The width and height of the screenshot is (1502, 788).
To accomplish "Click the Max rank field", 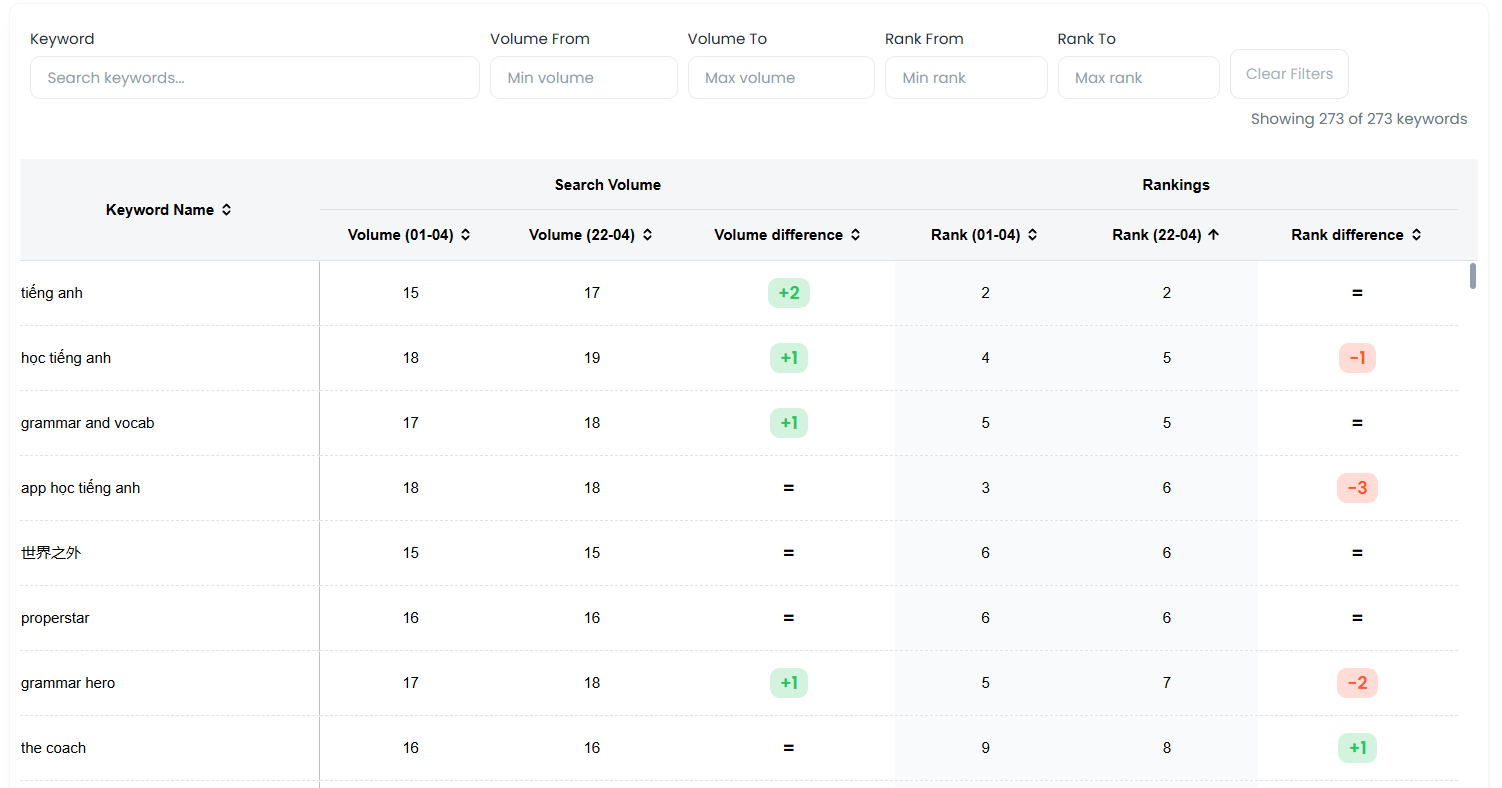I will (x=1139, y=78).
